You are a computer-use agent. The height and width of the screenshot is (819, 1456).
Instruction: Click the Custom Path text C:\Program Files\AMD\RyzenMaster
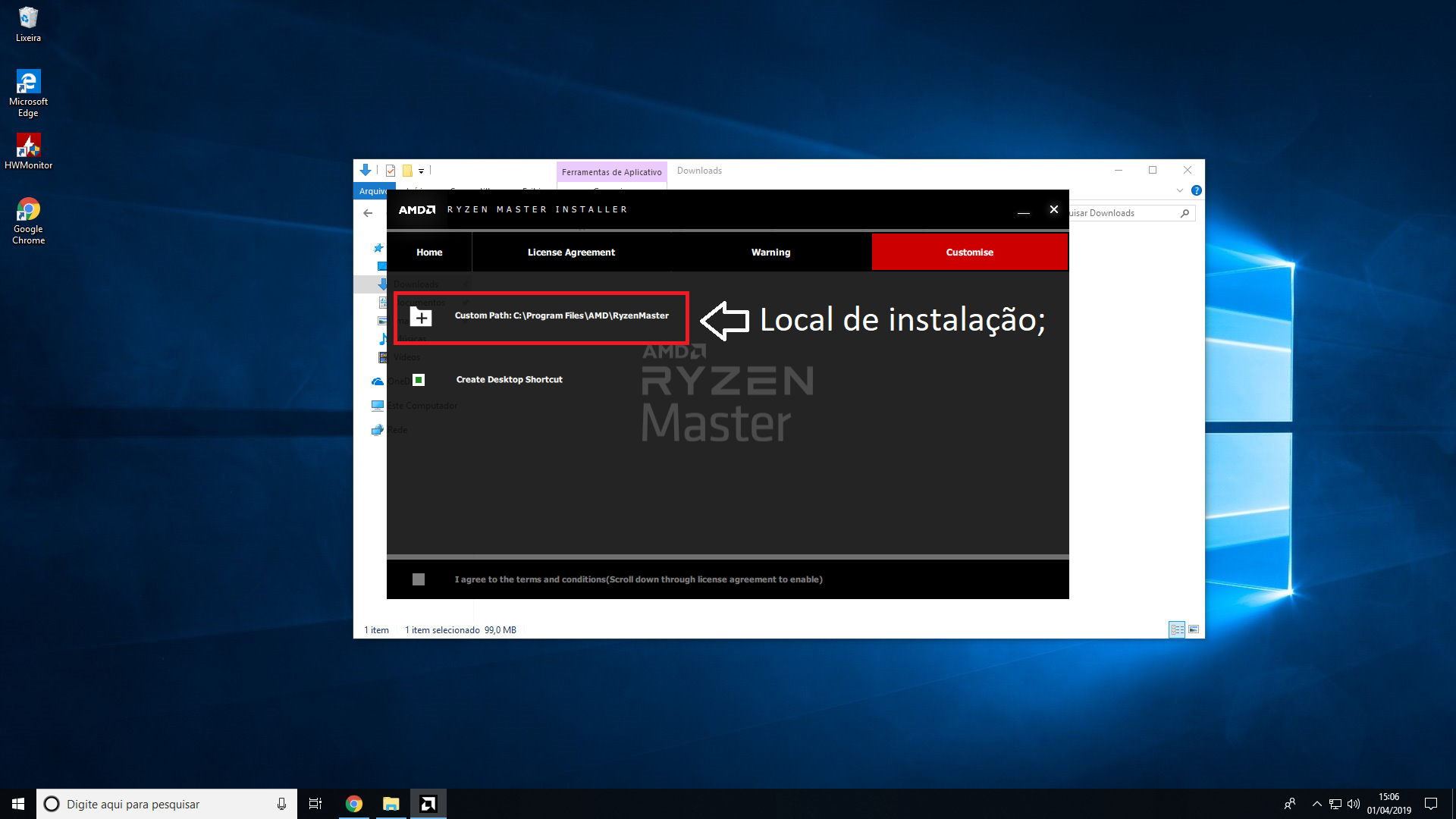point(562,315)
